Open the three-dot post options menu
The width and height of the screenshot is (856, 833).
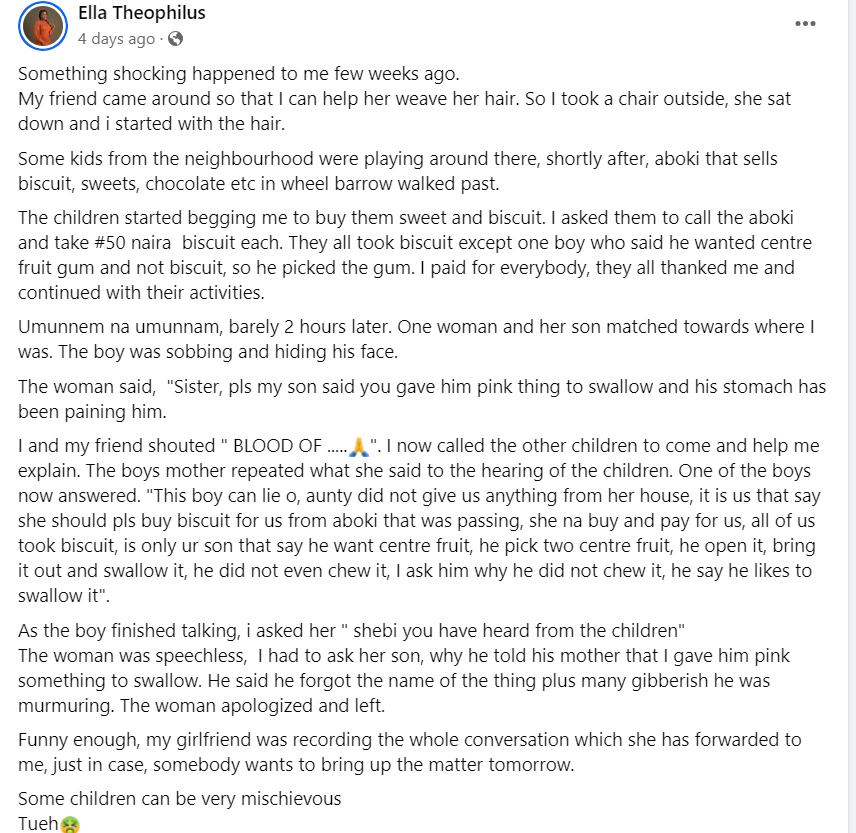point(805,24)
